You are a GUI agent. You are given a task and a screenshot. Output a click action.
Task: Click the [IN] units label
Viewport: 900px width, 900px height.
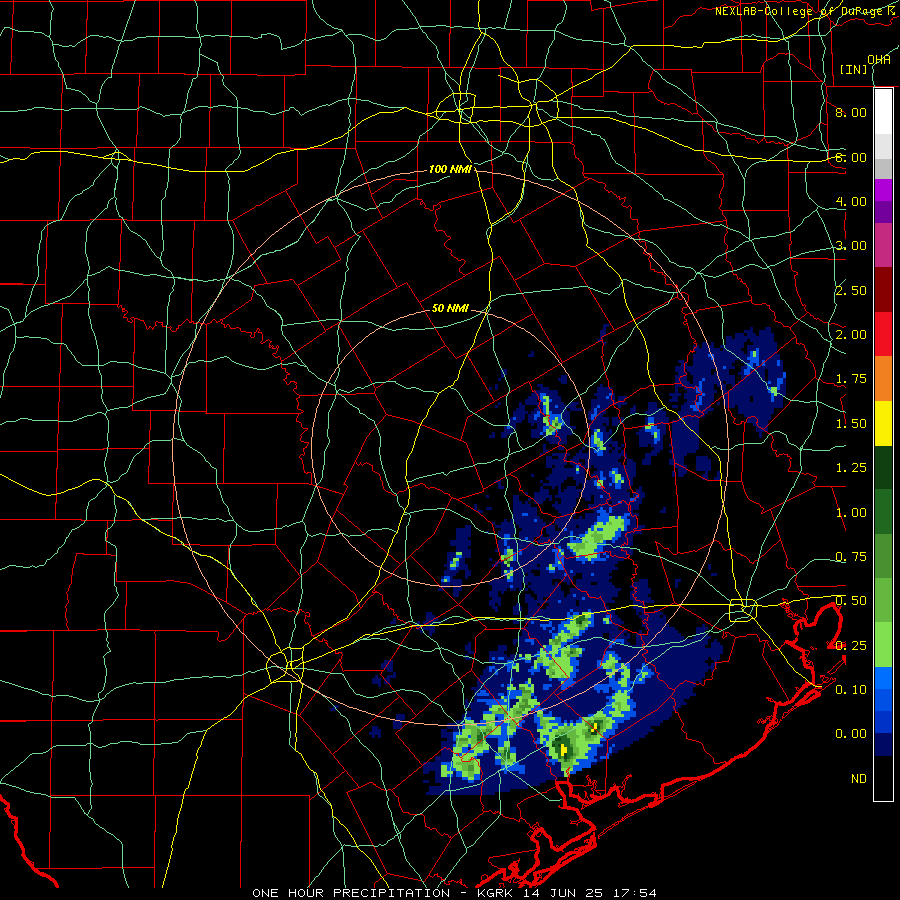pyautogui.click(x=853, y=69)
